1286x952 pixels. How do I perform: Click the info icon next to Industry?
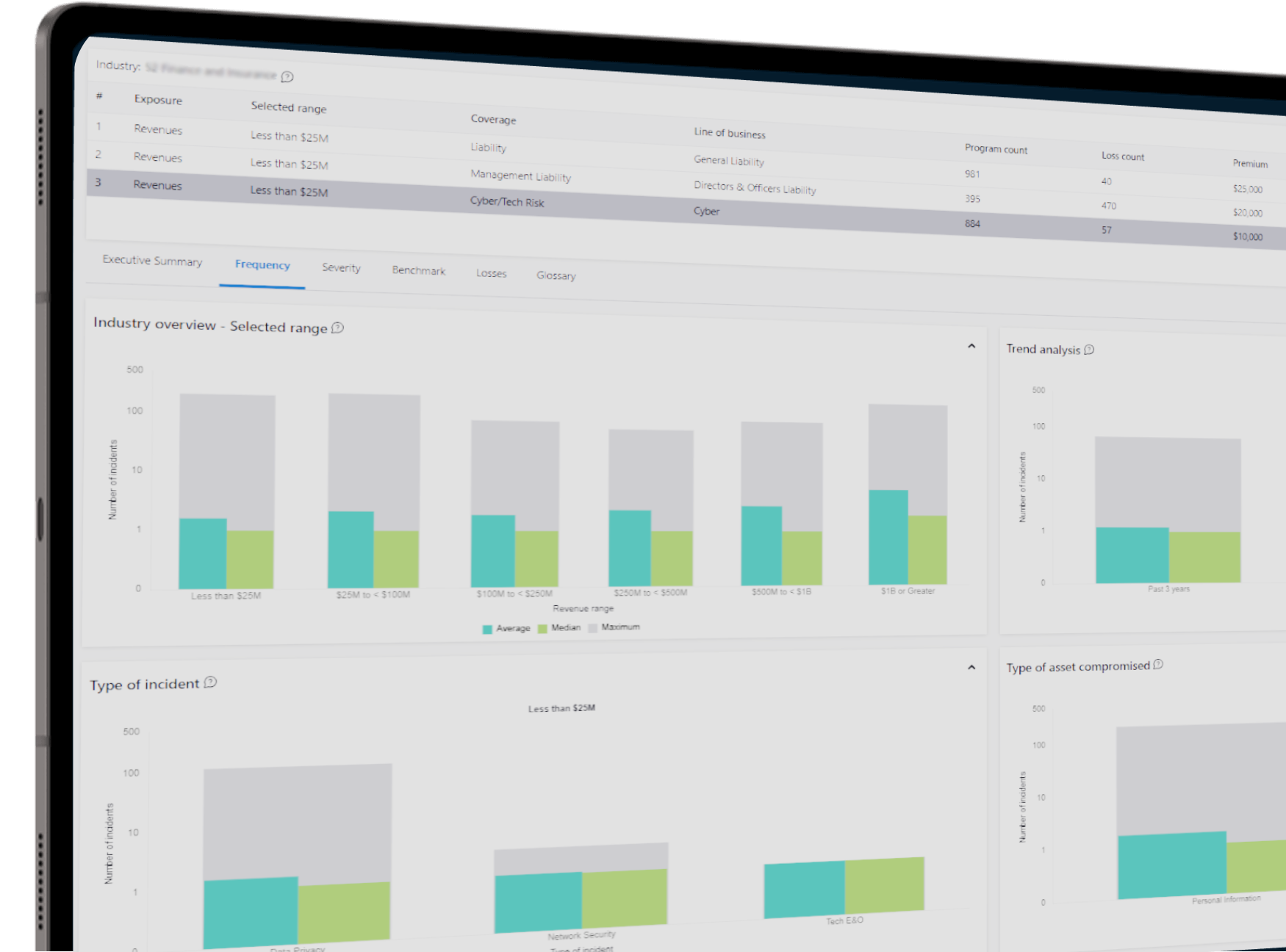287,77
